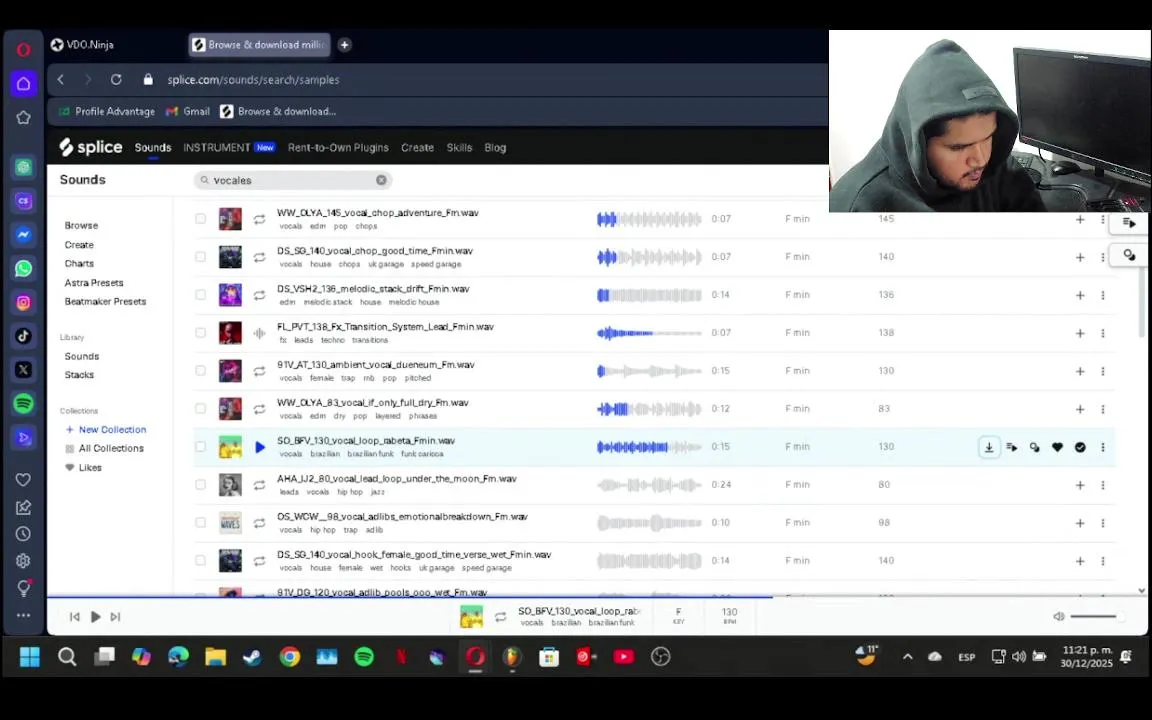The width and height of the screenshot is (1152, 720).
Task: Open Opera sidebar settings gear
Action: 24,561
